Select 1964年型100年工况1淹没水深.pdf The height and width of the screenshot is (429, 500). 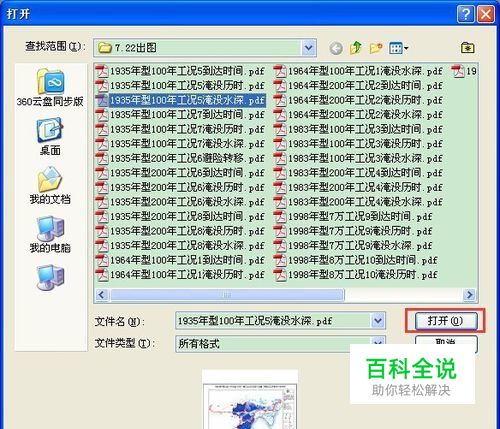pyautogui.click(x=358, y=71)
